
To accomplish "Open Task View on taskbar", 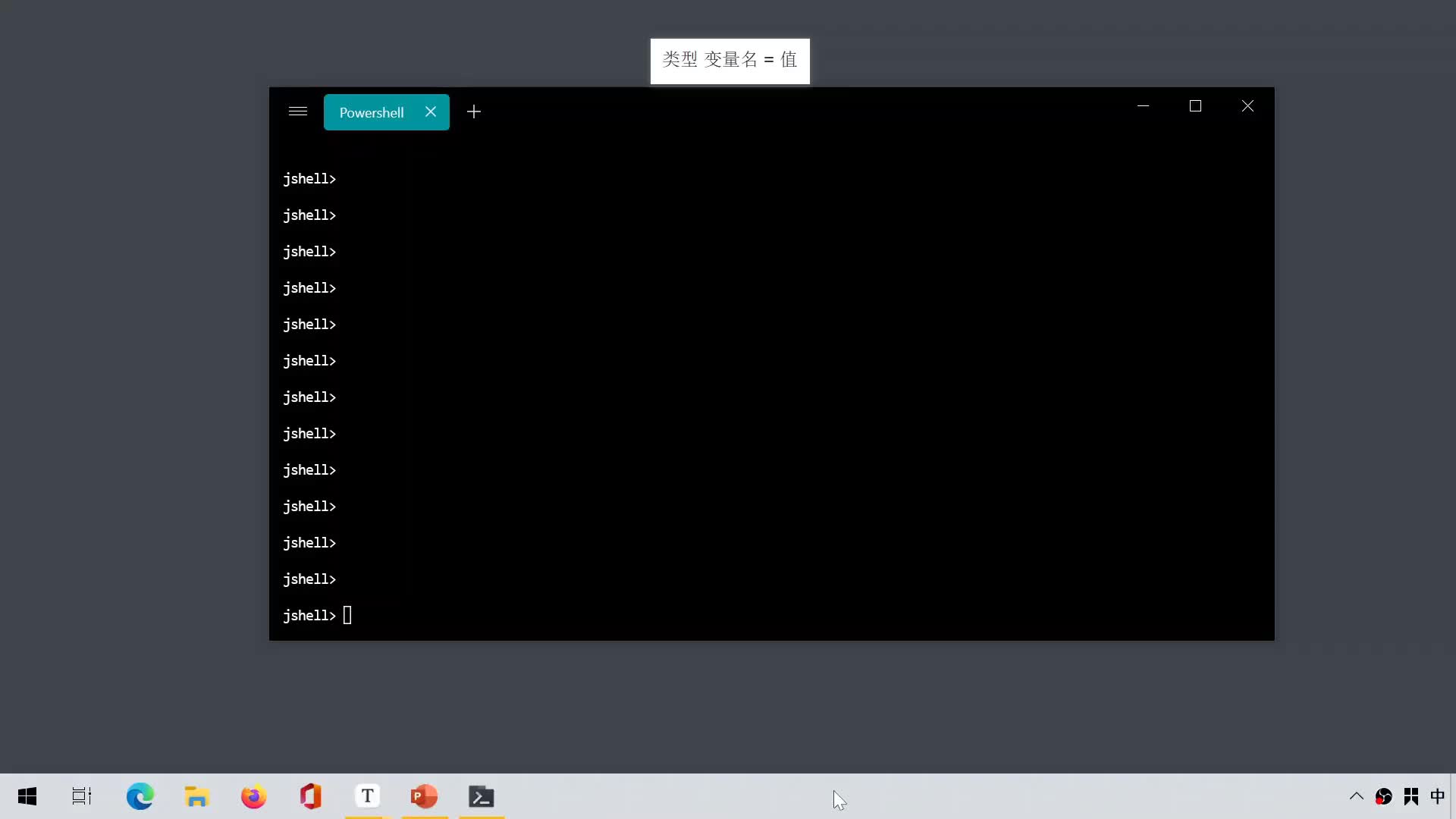I will (82, 796).
